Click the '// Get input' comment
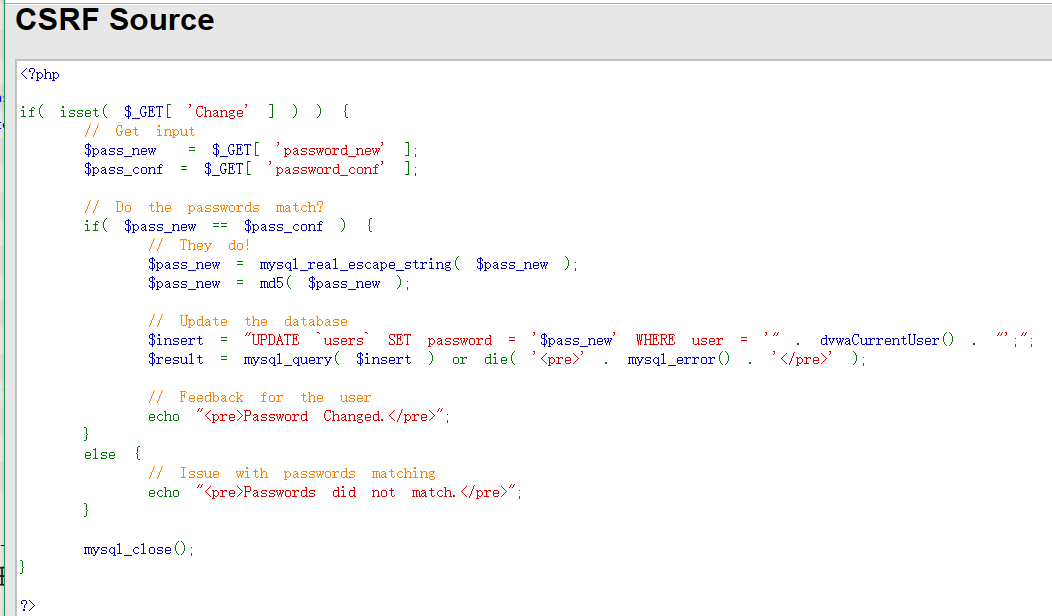Viewport: 1052px width, 616px height. 140,131
